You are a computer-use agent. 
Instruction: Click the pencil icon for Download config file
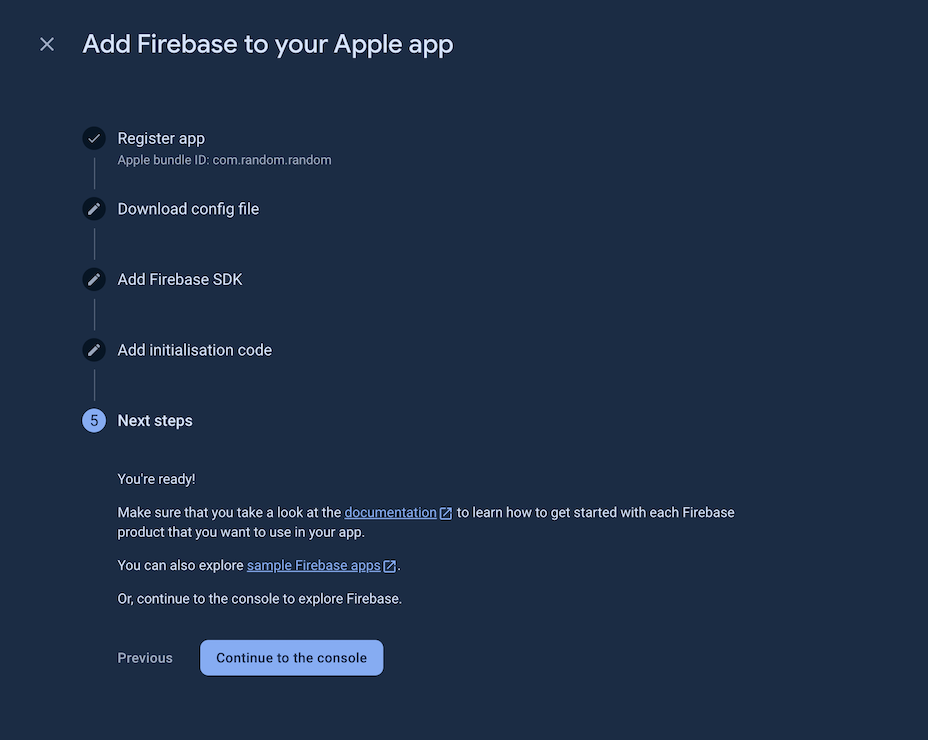(94, 209)
